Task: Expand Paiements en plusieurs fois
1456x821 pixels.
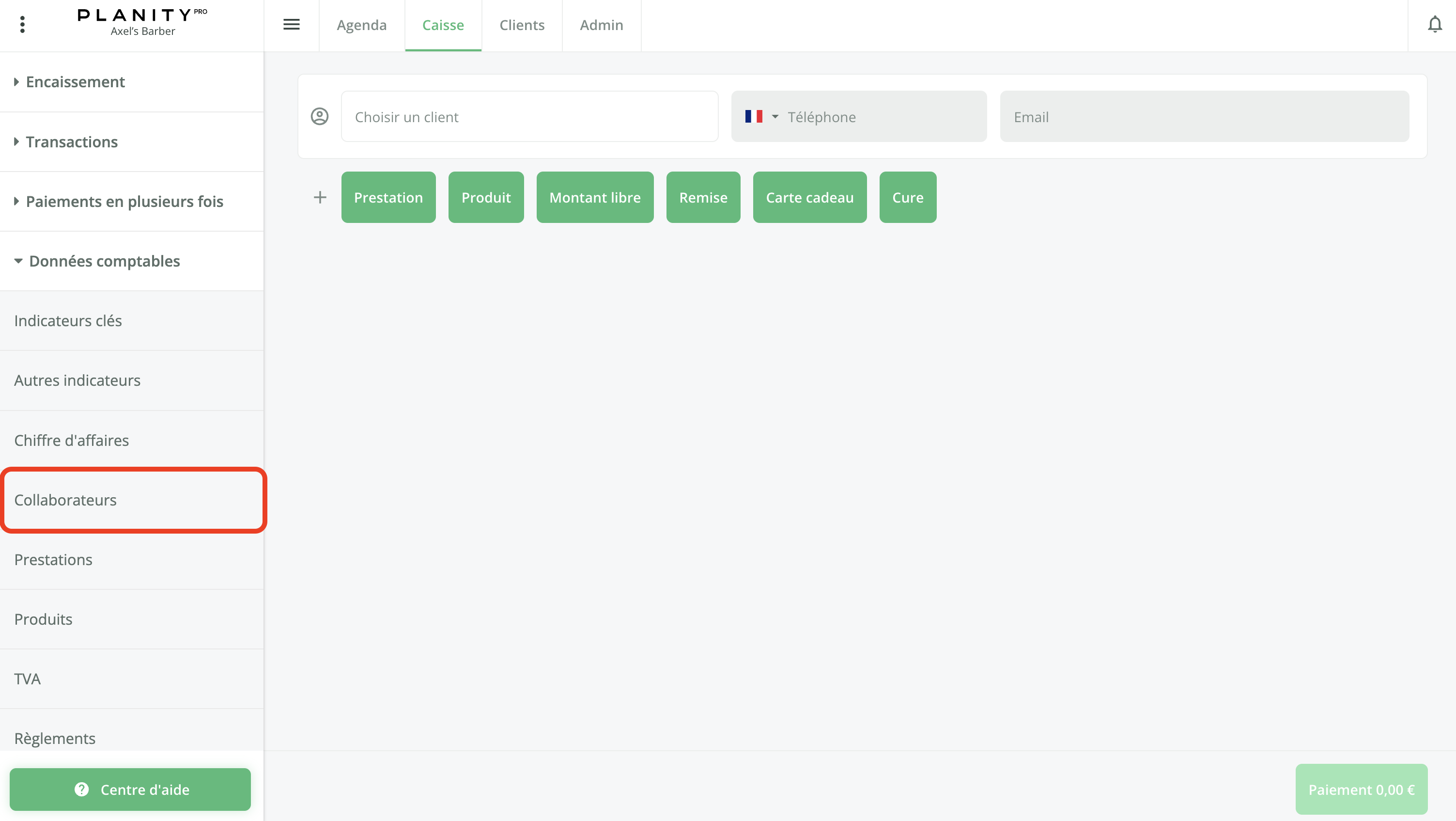Action: [x=124, y=201]
